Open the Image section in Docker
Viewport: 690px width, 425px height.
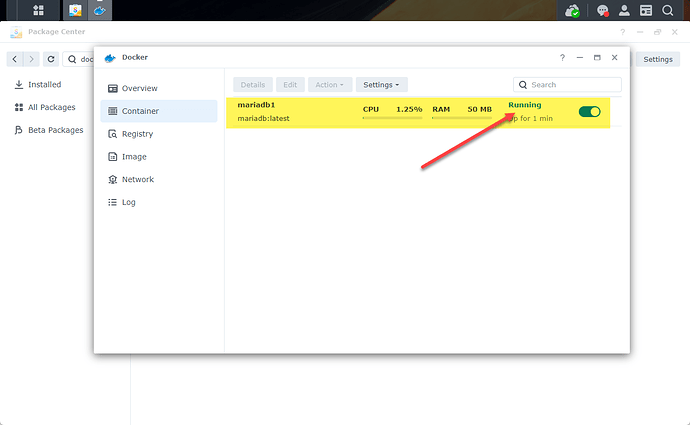[159, 157]
